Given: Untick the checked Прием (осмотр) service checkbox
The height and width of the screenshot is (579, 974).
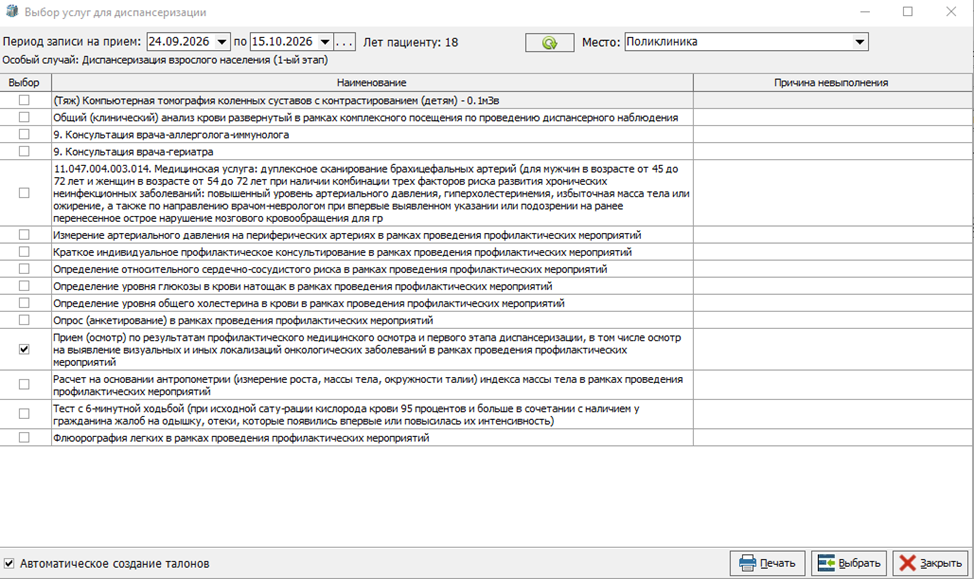Looking at the screenshot, I should [24, 349].
